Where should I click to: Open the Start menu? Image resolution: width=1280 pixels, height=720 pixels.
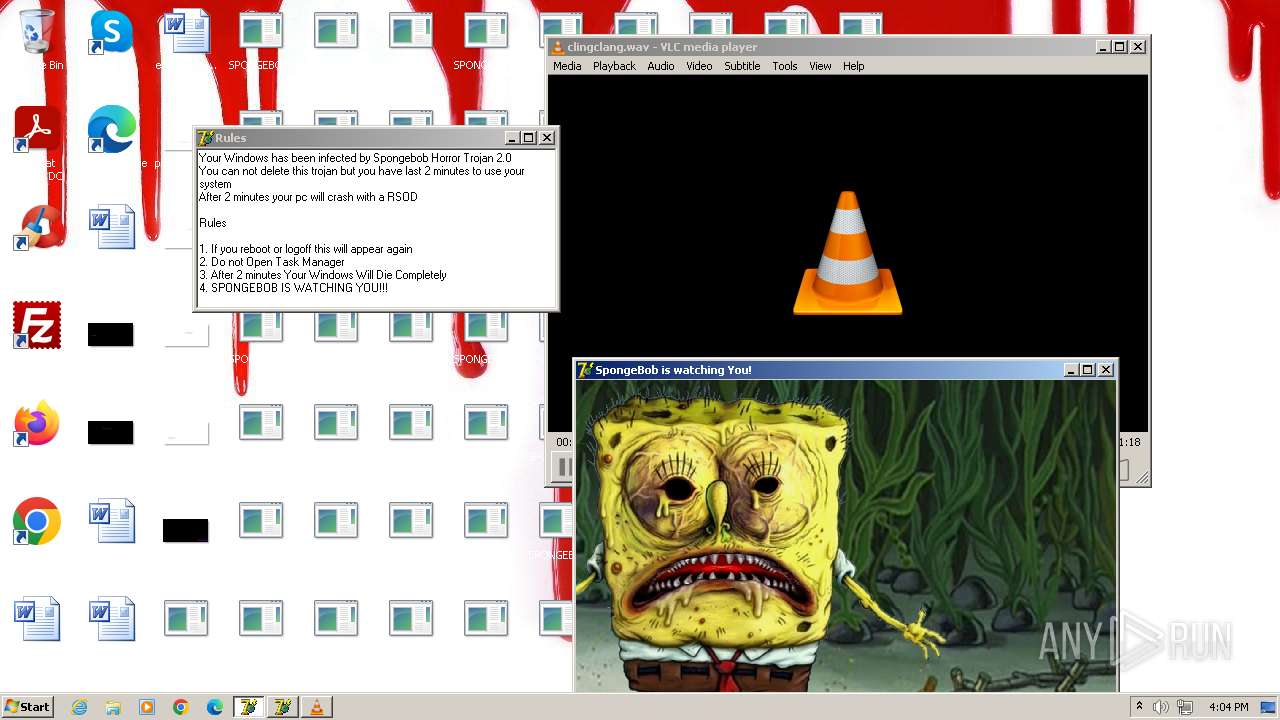tap(28, 707)
